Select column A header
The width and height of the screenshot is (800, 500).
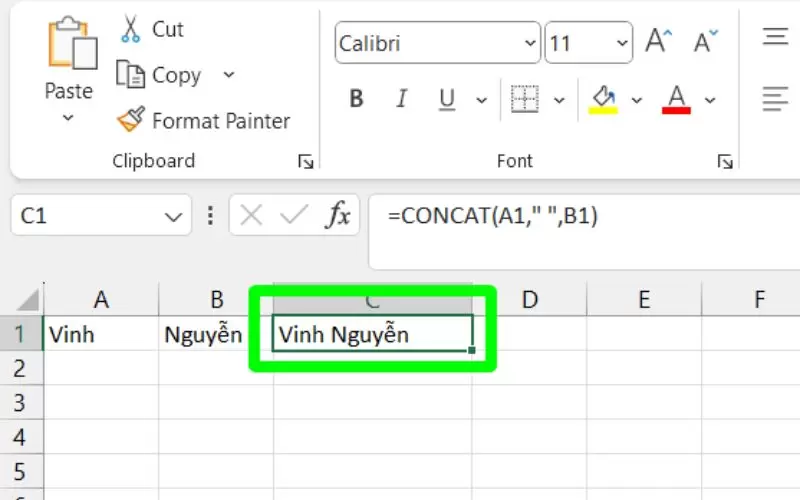click(x=101, y=299)
